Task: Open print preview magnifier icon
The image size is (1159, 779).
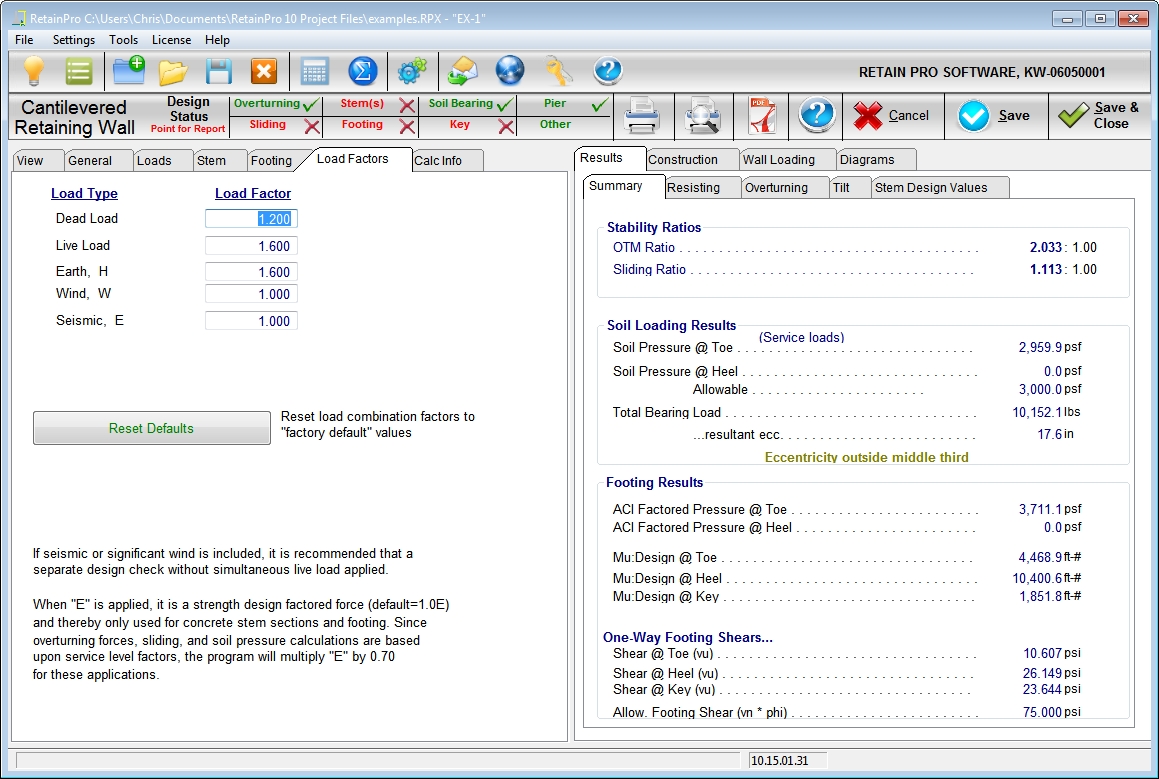Action: 701,116
